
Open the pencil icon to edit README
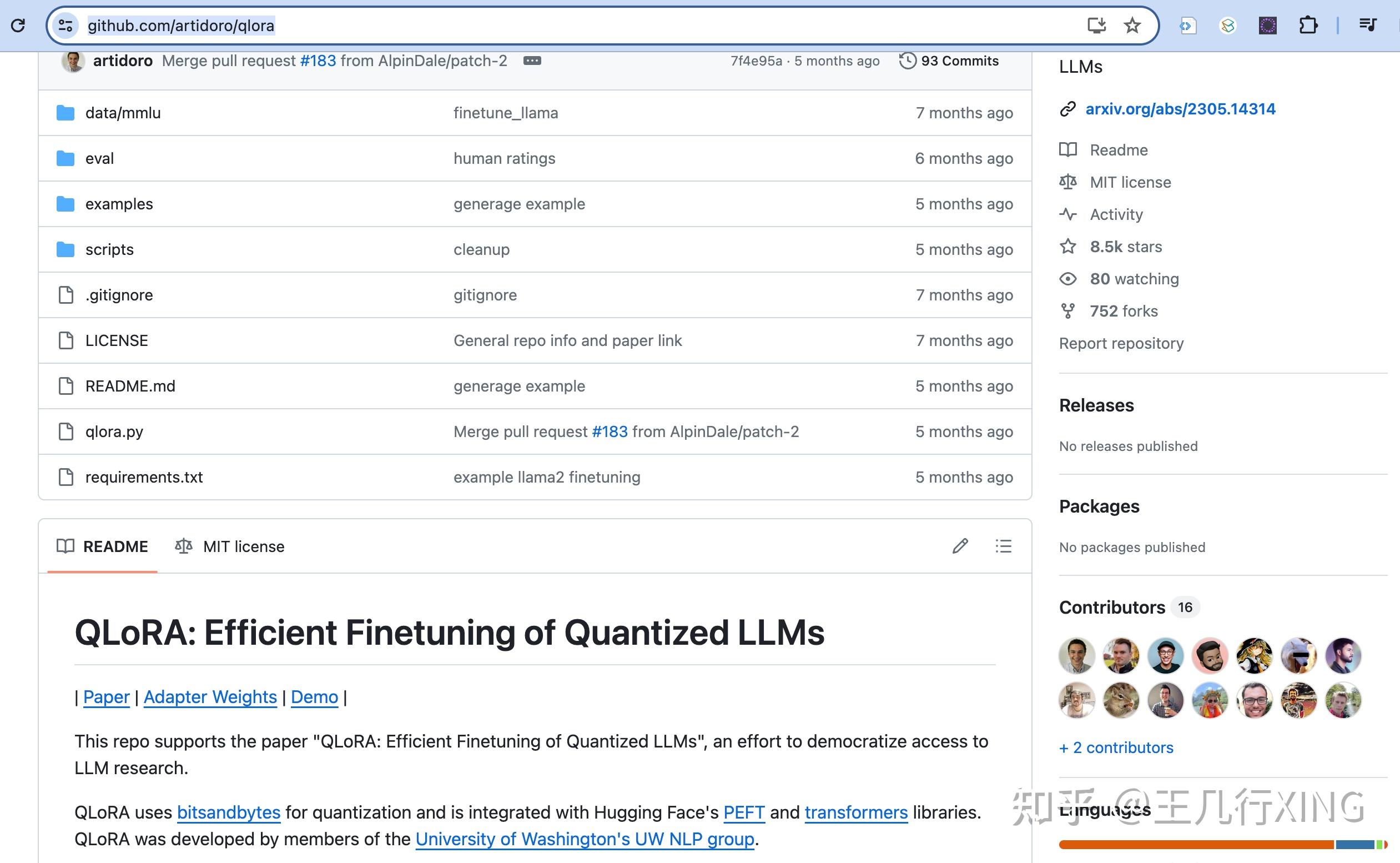(960, 546)
